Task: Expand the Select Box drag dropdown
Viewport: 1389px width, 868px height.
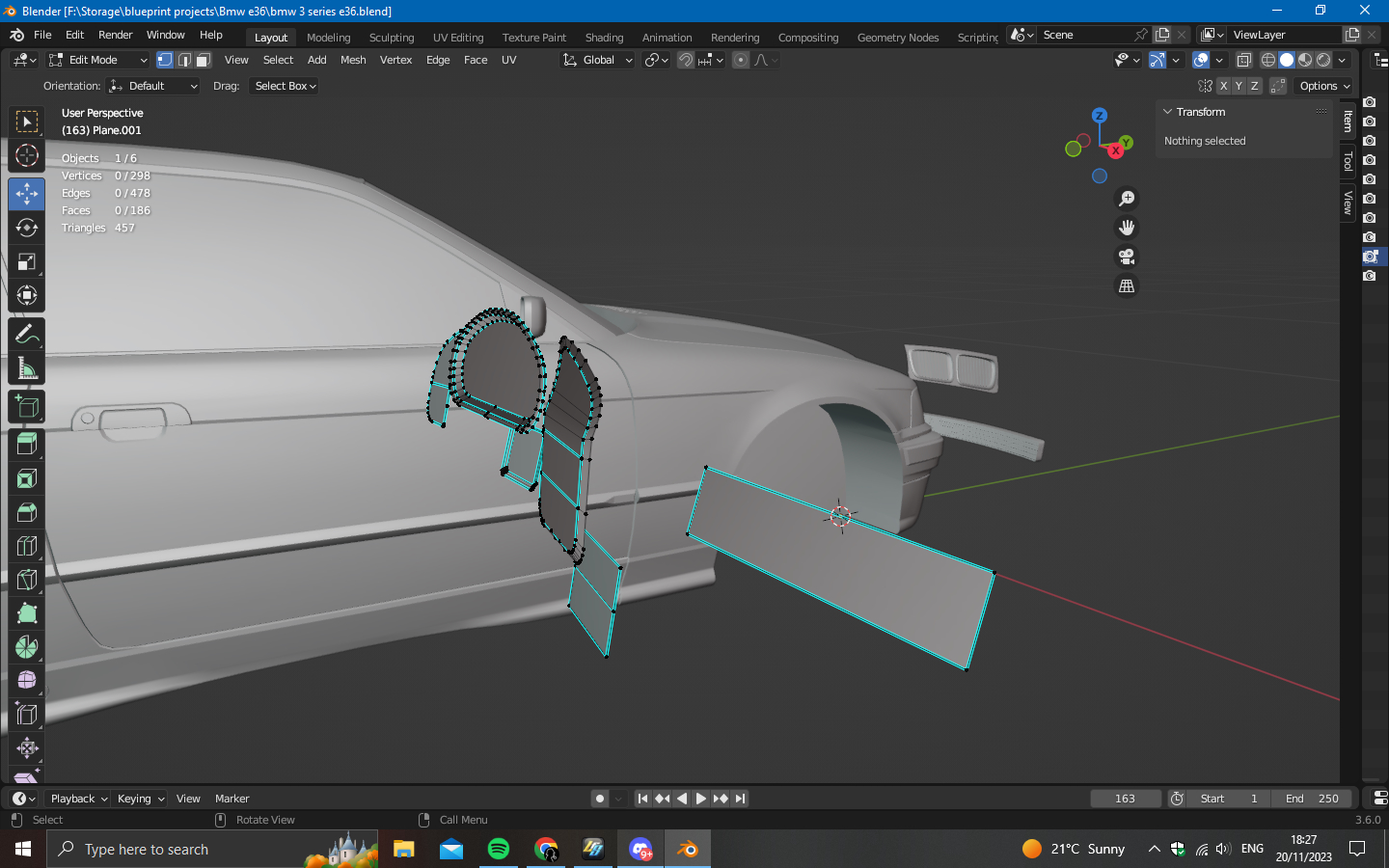Action: coord(286,86)
